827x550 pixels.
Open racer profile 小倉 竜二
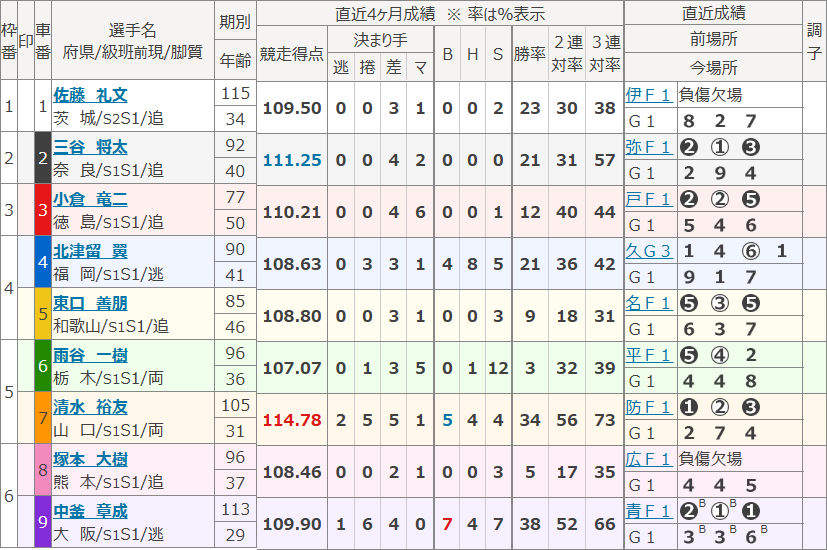click(x=90, y=199)
